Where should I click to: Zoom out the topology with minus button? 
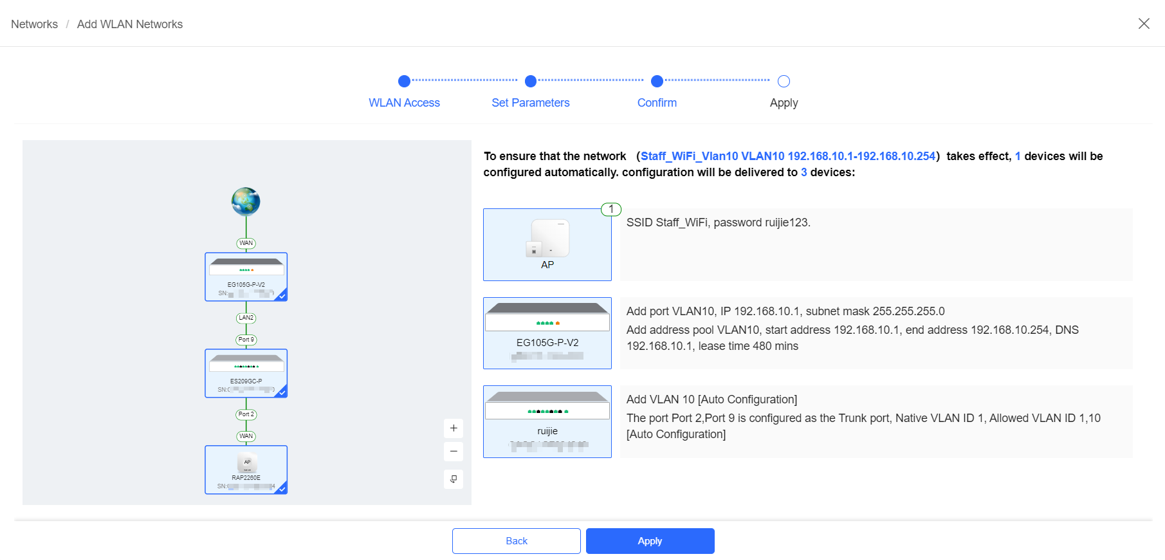click(x=453, y=452)
